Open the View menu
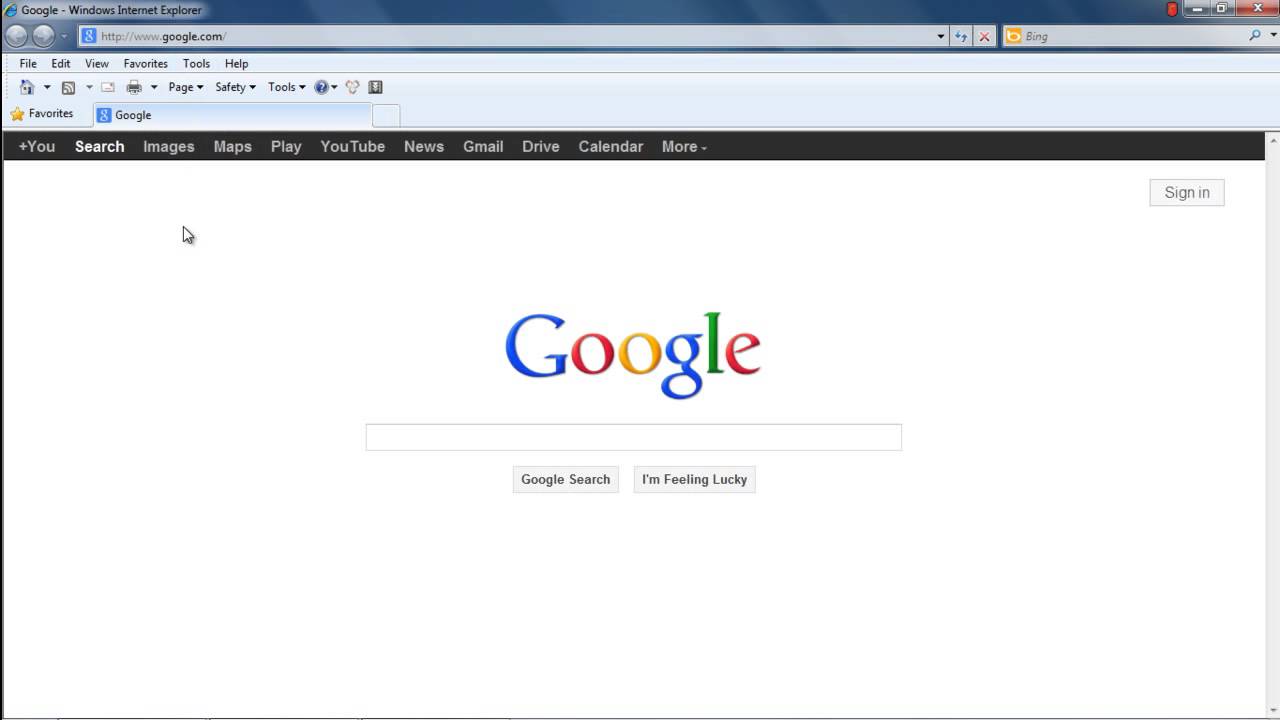The height and width of the screenshot is (720, 1280). click(97, 64)
